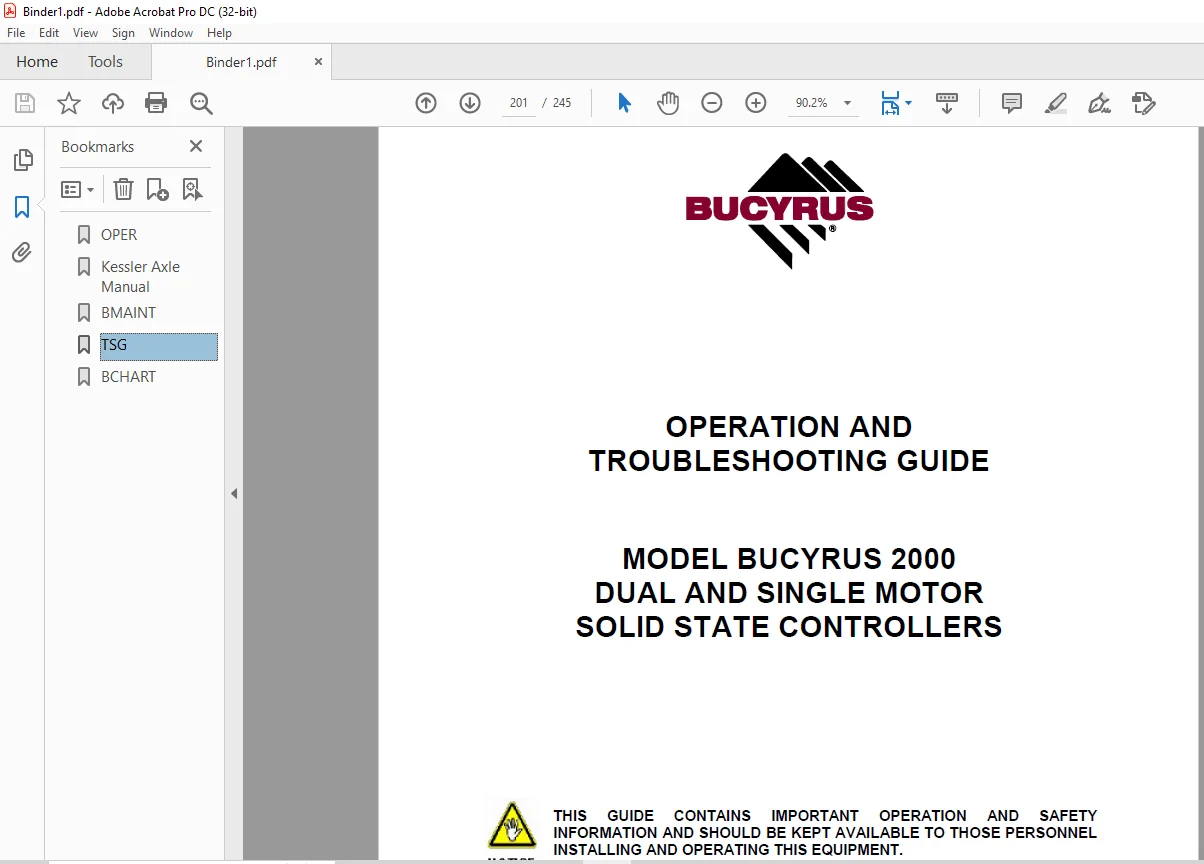Switch to the Tools tab
Screen dimensions: 1204x864
tap(105, 62)
